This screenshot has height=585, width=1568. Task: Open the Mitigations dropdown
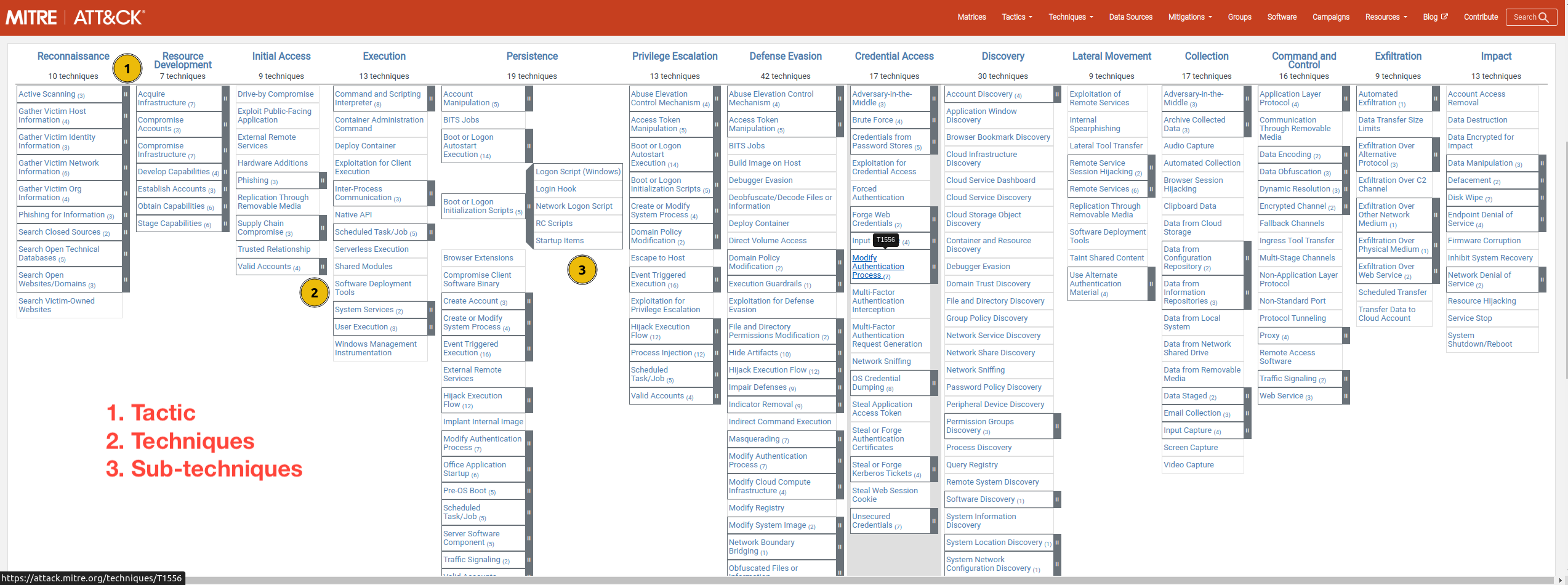[1189, 17]
